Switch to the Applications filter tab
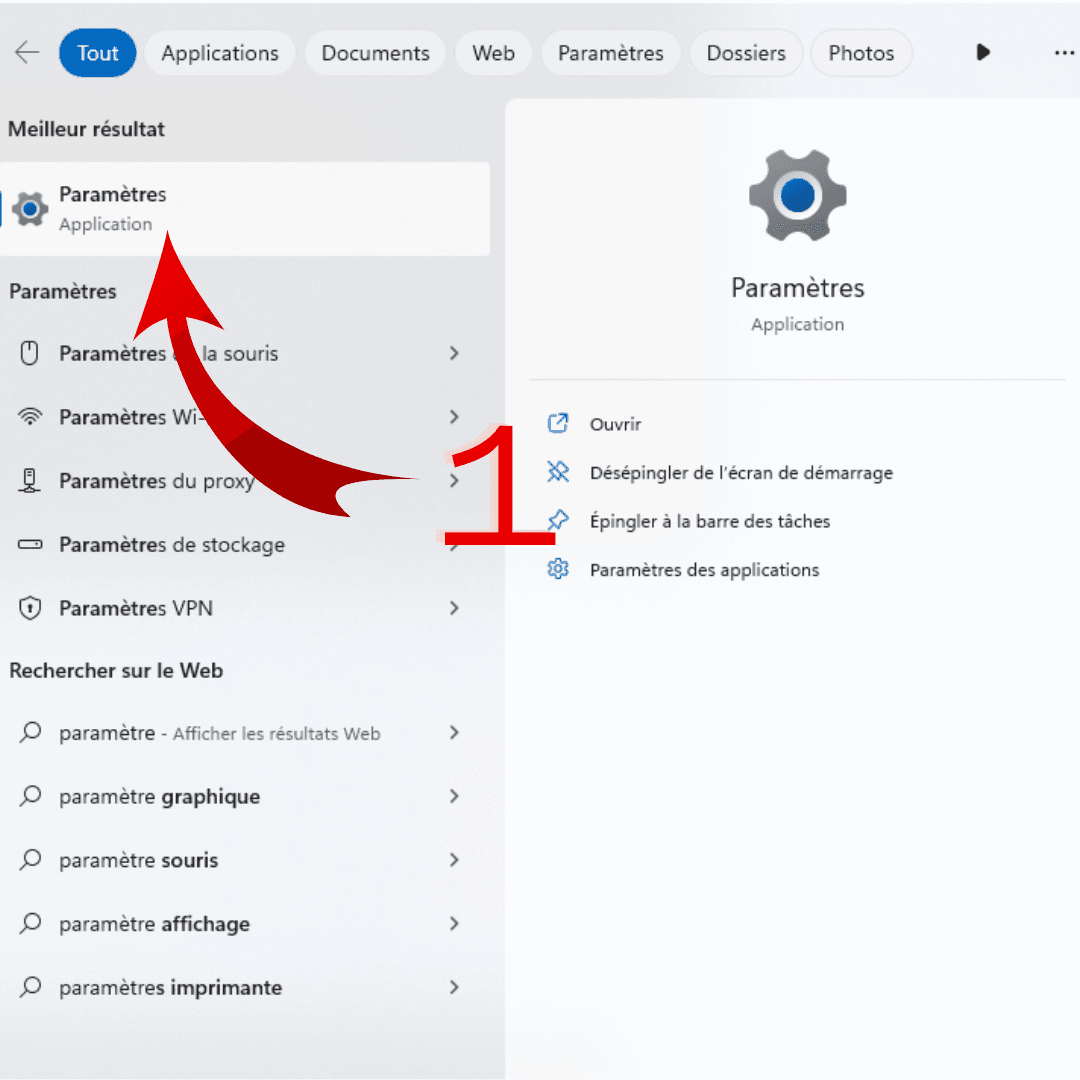The width and height of the screenshot is (1080, 1080). [x=220, y=54]
